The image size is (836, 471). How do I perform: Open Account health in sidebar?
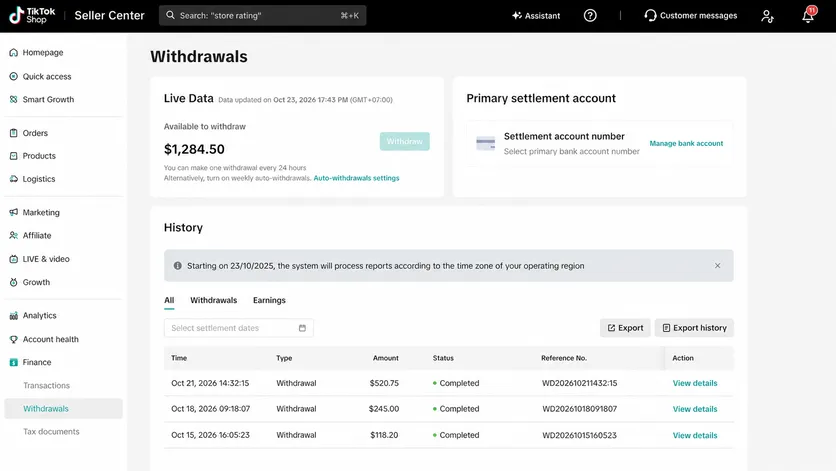click(x=44, y=339)
